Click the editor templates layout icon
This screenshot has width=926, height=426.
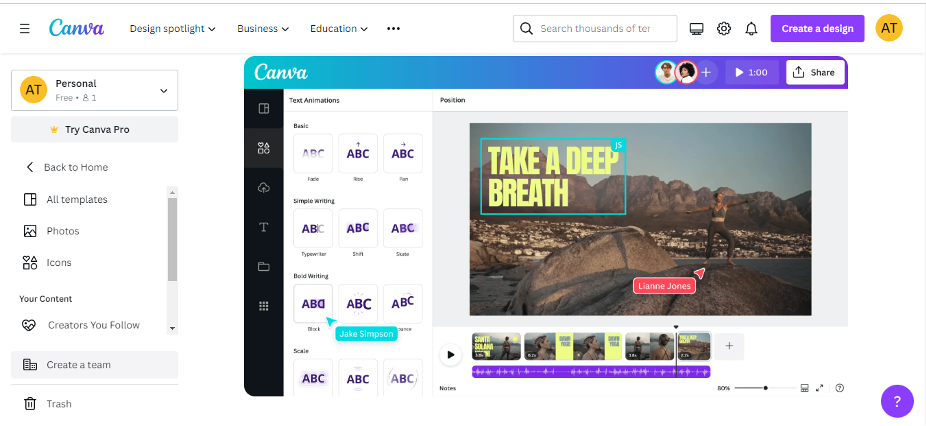point(264,108)
